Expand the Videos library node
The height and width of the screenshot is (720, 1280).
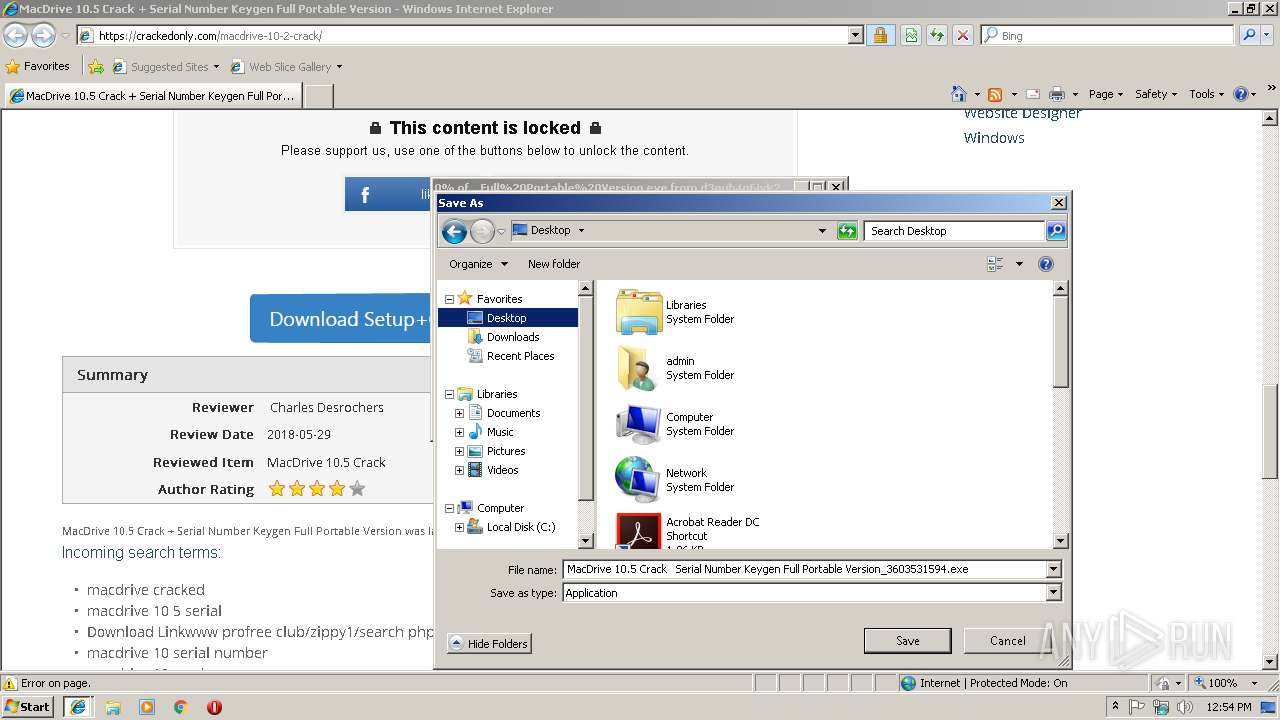(459, 470)
